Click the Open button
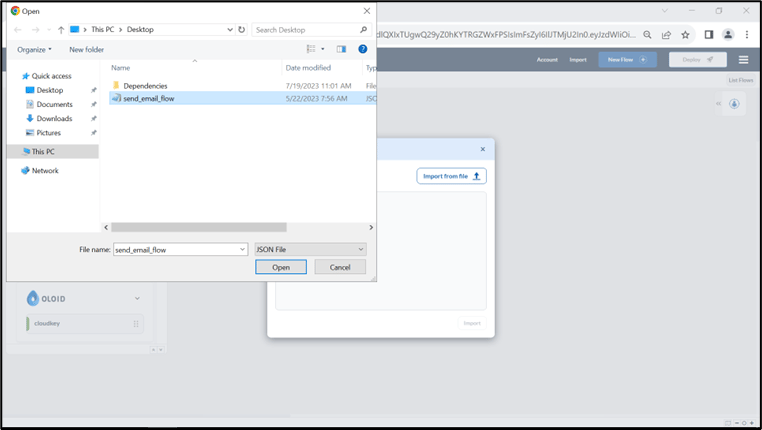762x430 pixels. 281,267
